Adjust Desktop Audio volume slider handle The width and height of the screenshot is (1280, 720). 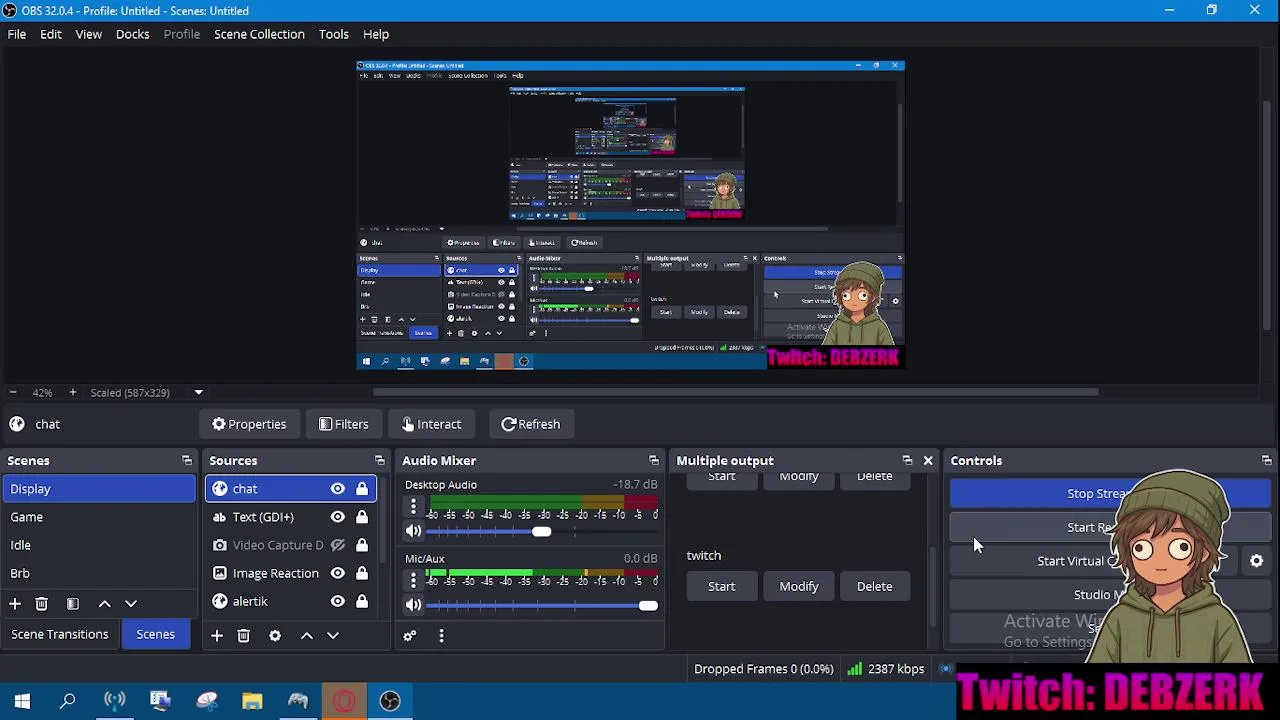[x=541, y=532]
